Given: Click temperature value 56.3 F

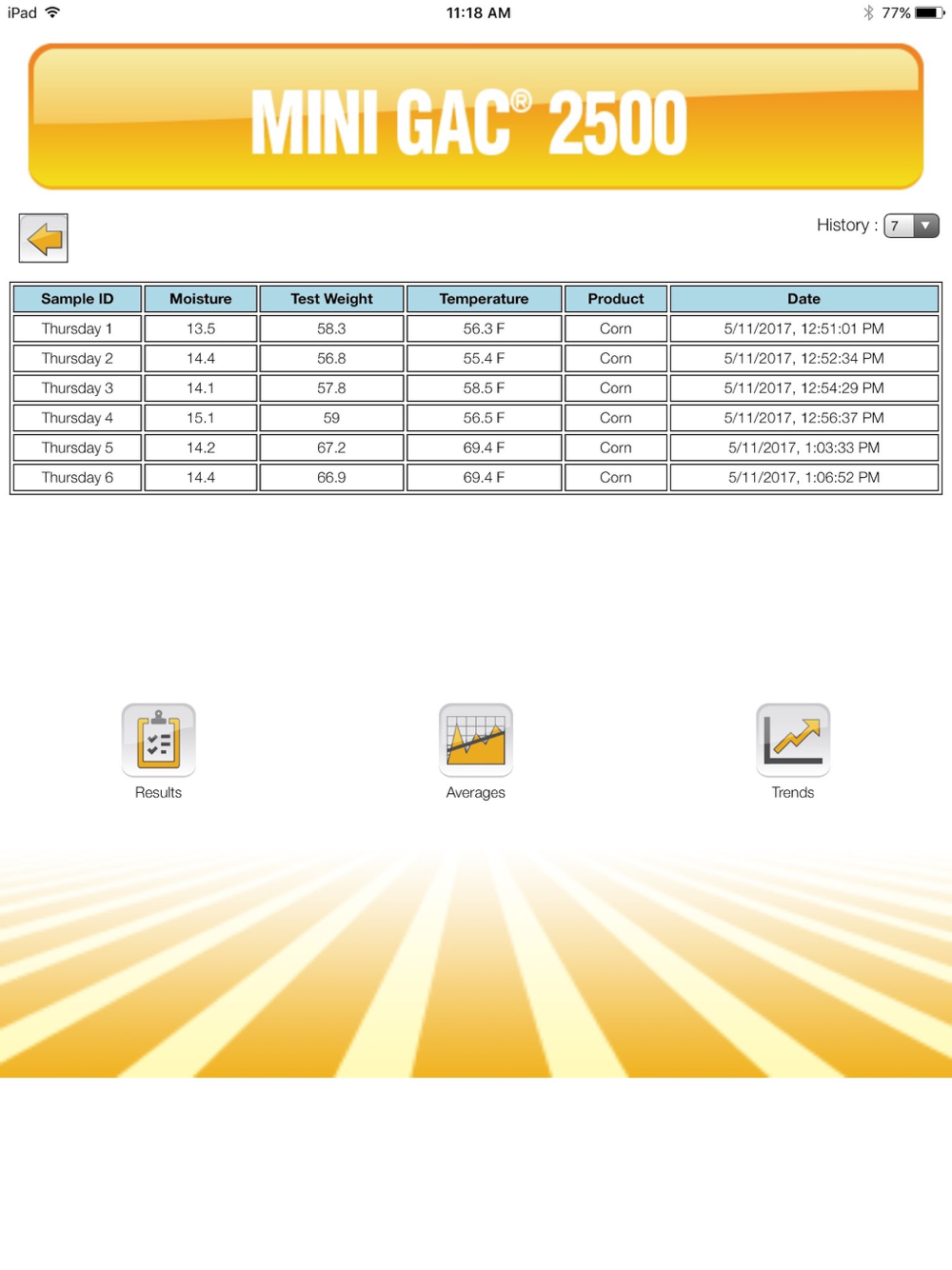Looking at the screenshot, I should click(x=484, y=328).
